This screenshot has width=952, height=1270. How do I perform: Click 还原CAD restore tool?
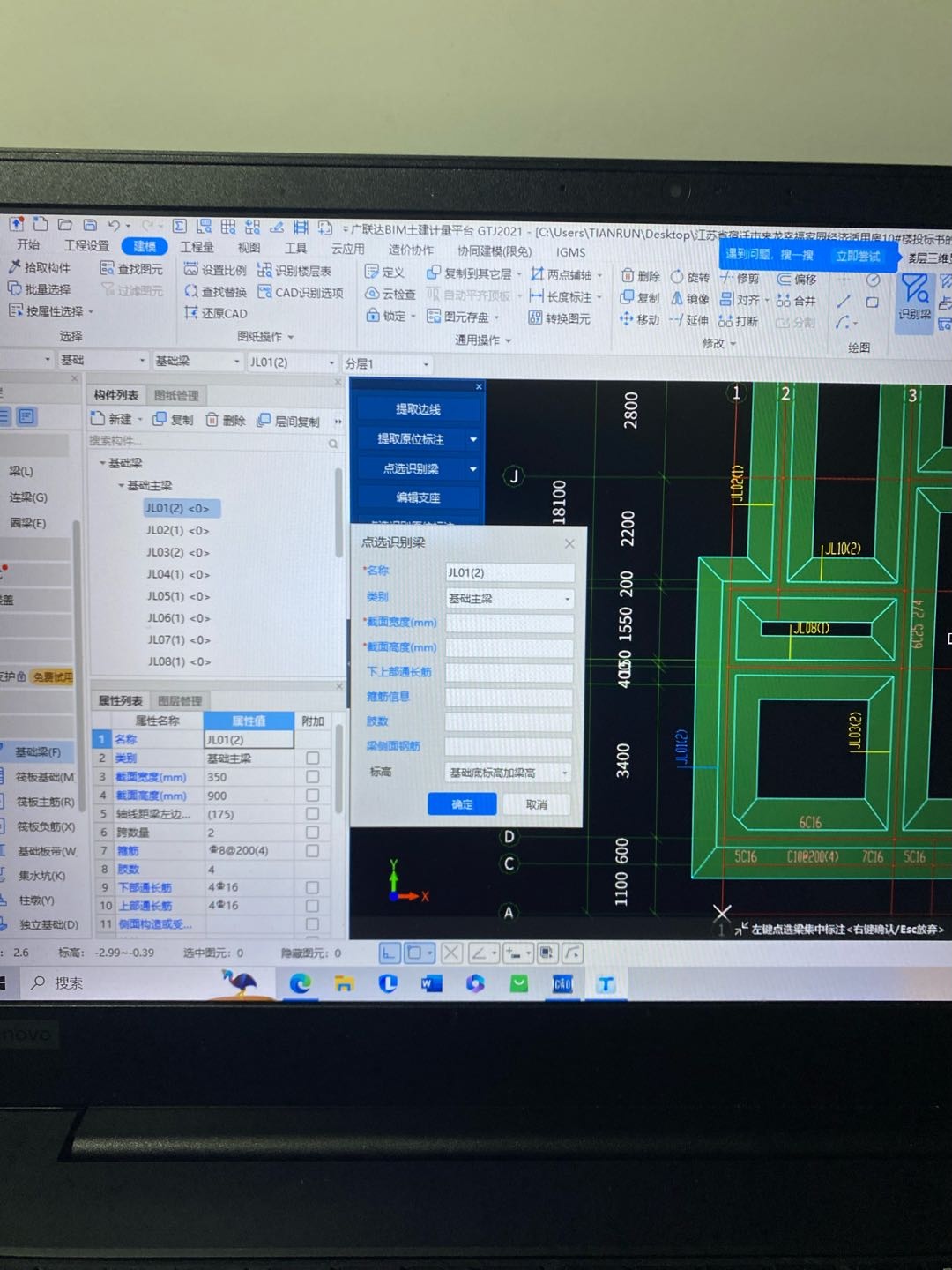pyautogui.click(x=215, y=313)
